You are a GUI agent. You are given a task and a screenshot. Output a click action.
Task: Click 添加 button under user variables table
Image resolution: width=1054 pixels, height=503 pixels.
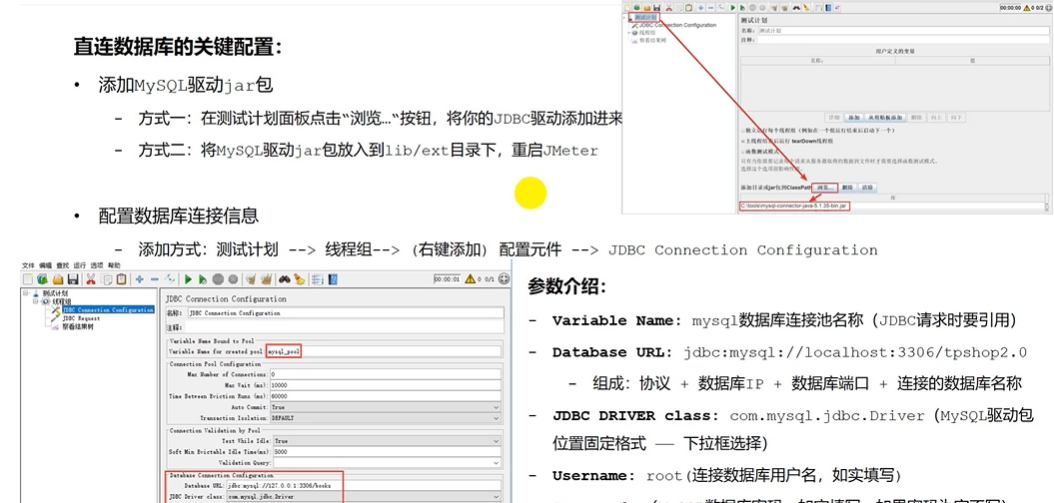(854, 117)
